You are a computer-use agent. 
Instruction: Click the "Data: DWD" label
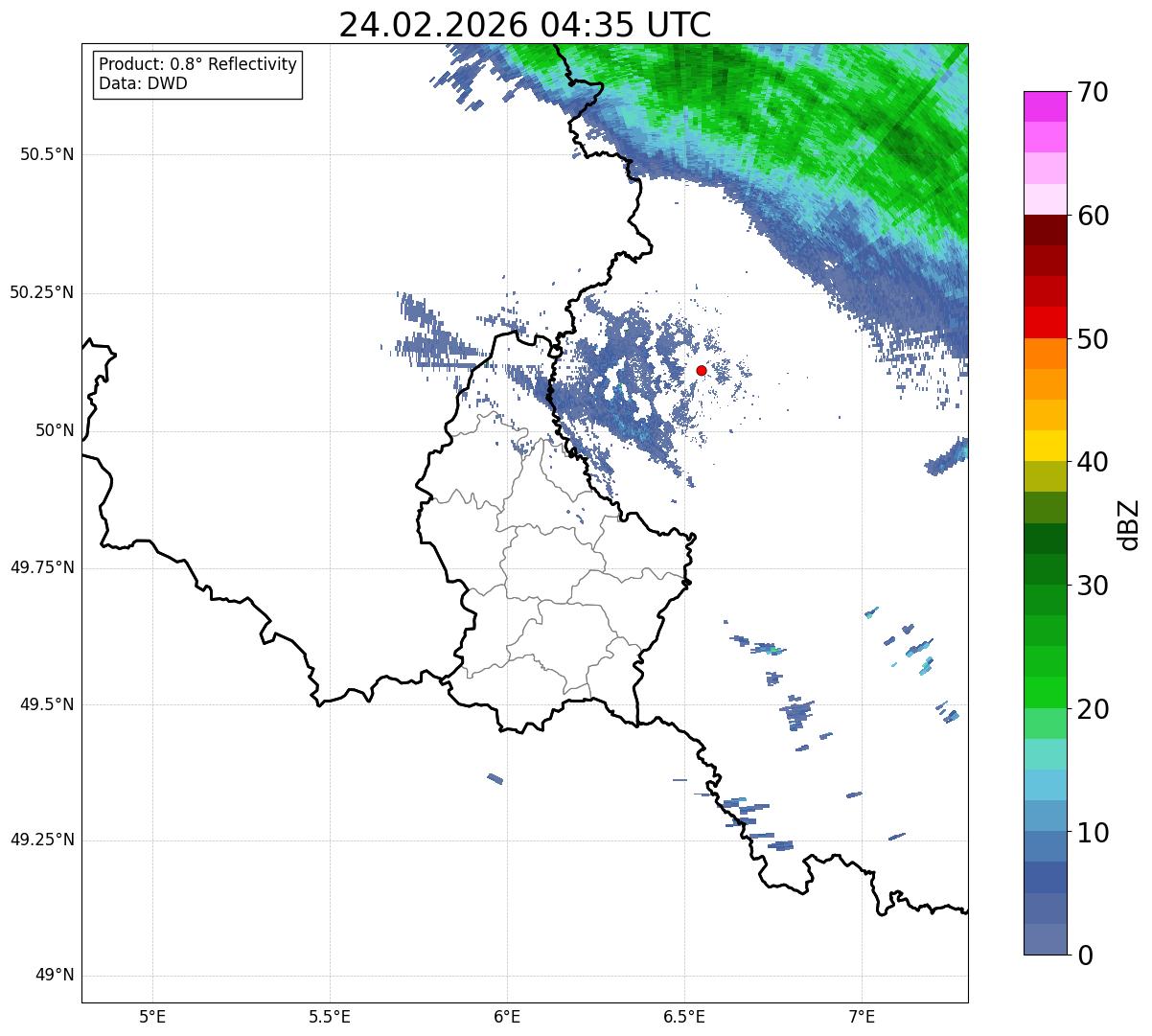click(143, 83)
